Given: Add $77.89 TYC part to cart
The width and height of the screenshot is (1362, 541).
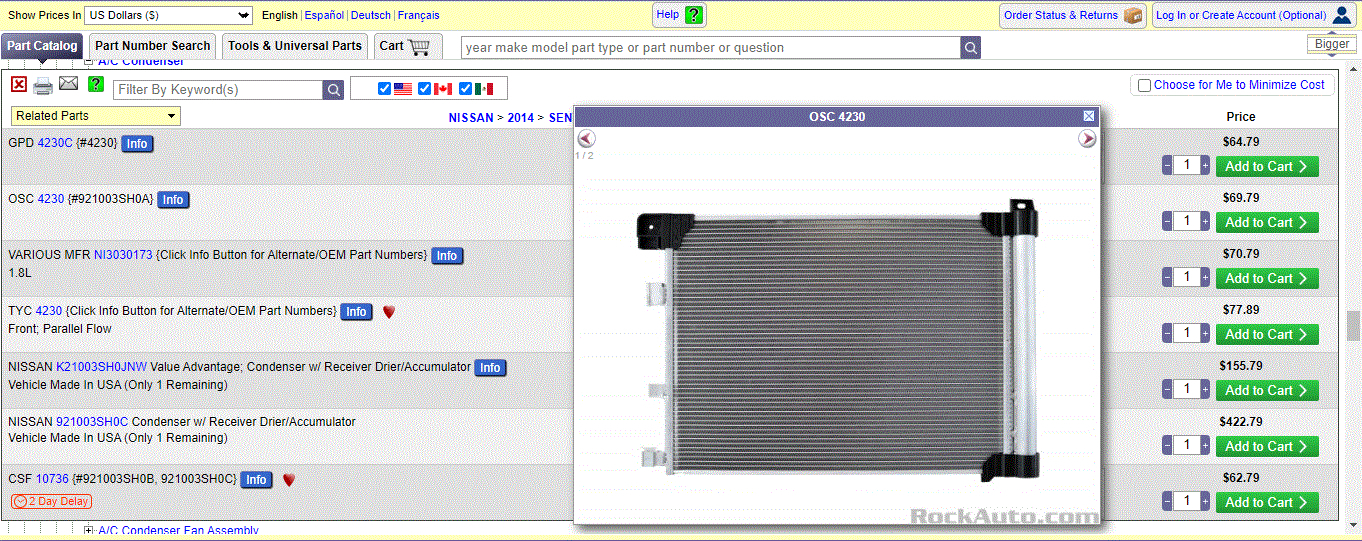Looking at the screenshot, I should pos(1266,335).
